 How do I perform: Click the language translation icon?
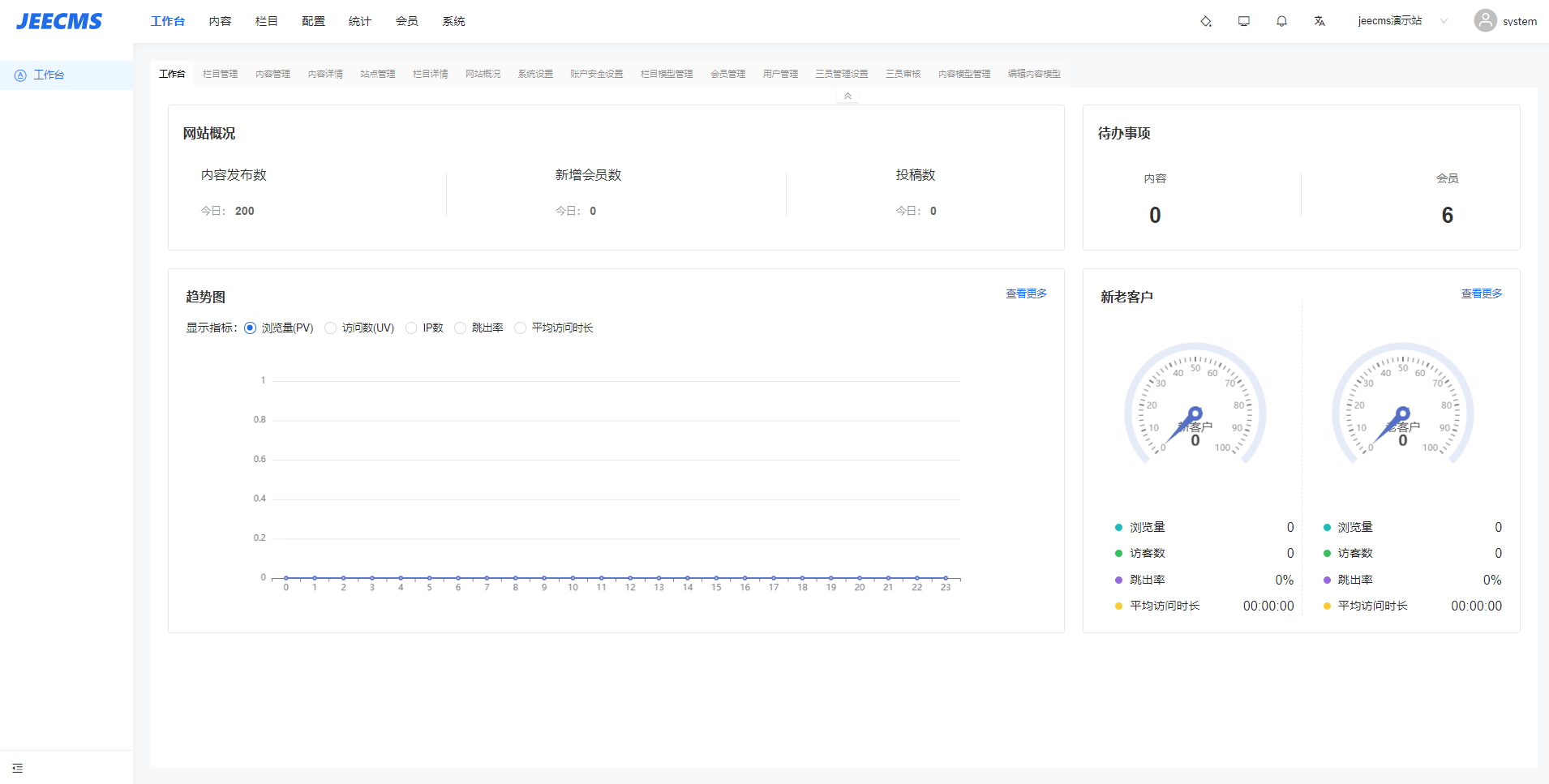1319,21
